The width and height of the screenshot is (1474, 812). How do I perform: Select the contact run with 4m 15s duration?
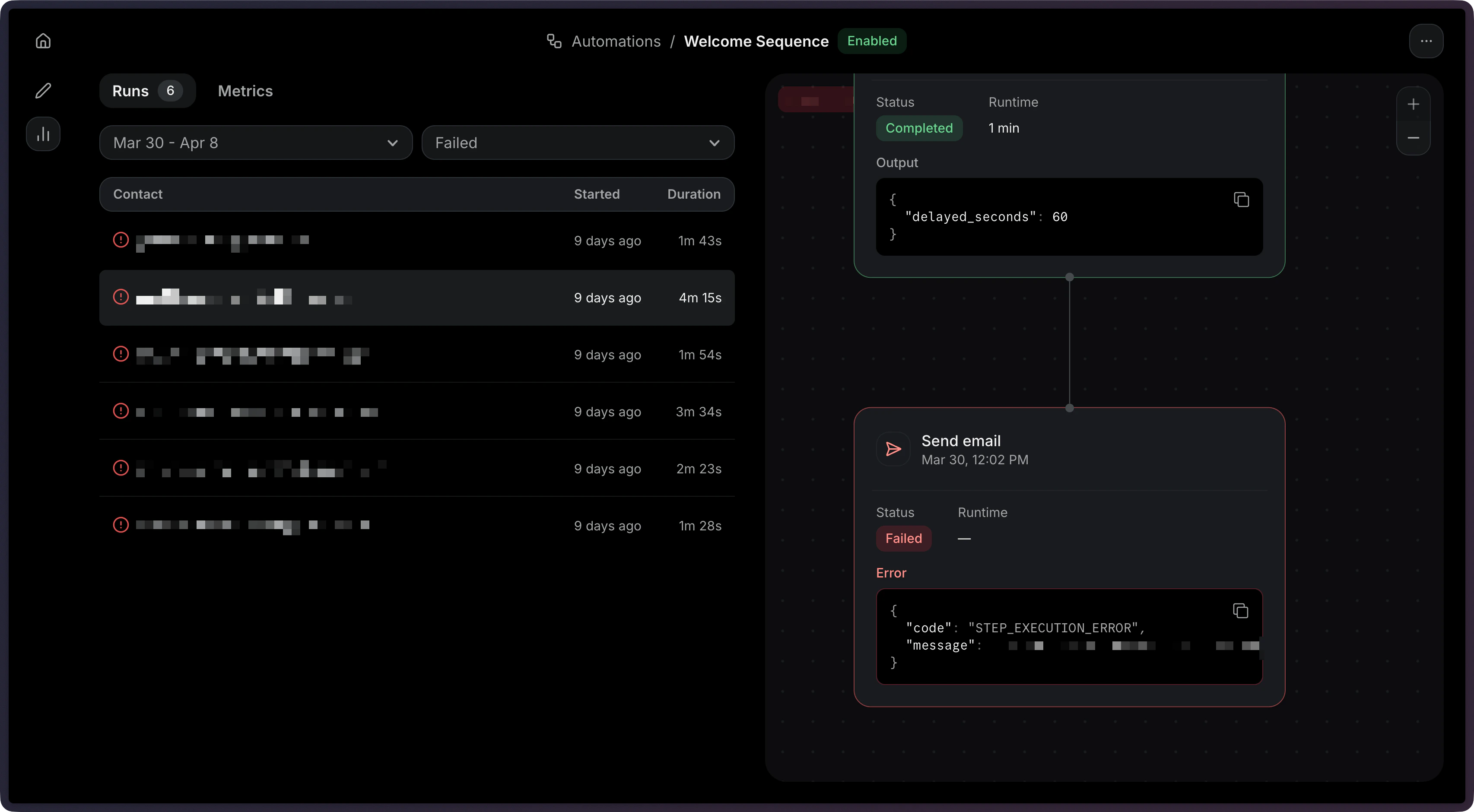[416, 298]
